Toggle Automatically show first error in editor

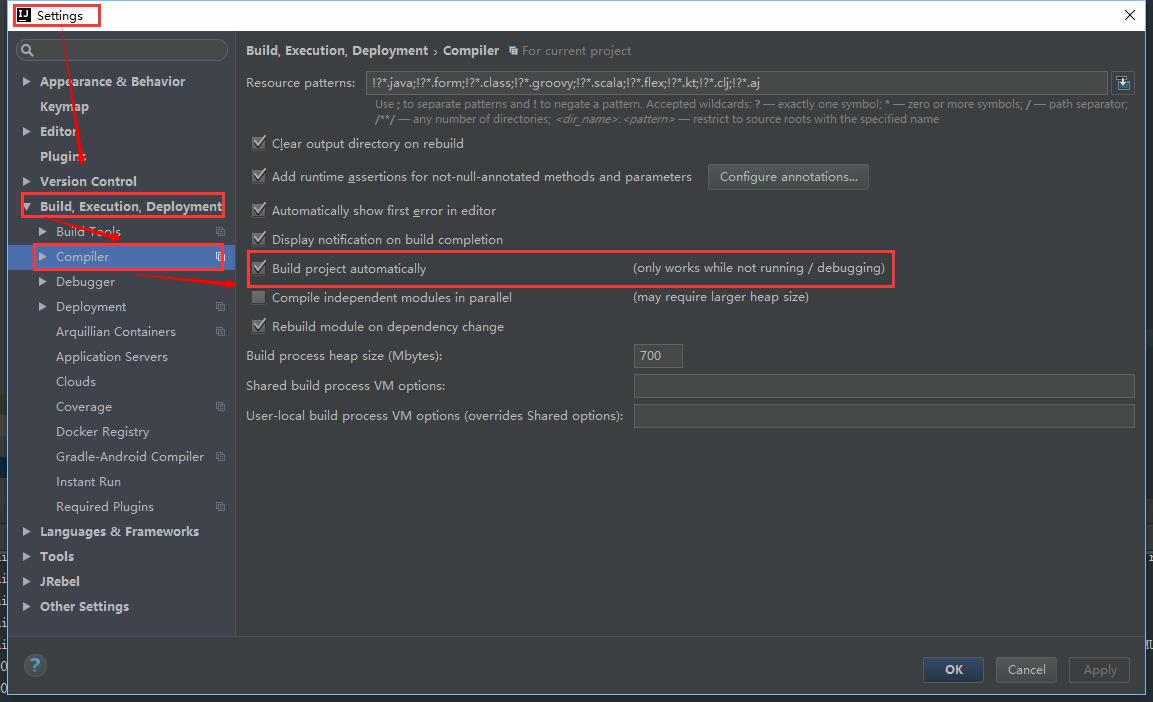[x=258, y=209]
